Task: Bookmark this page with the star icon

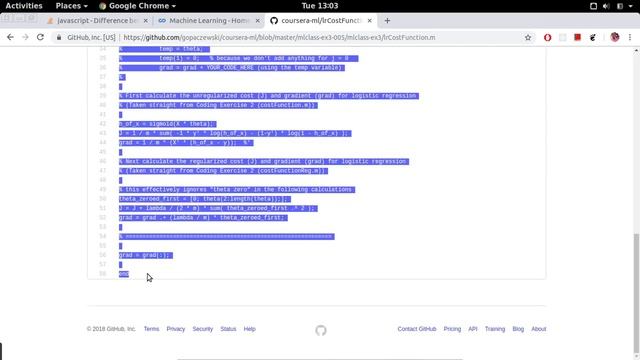Action: [x=528, y=38]
